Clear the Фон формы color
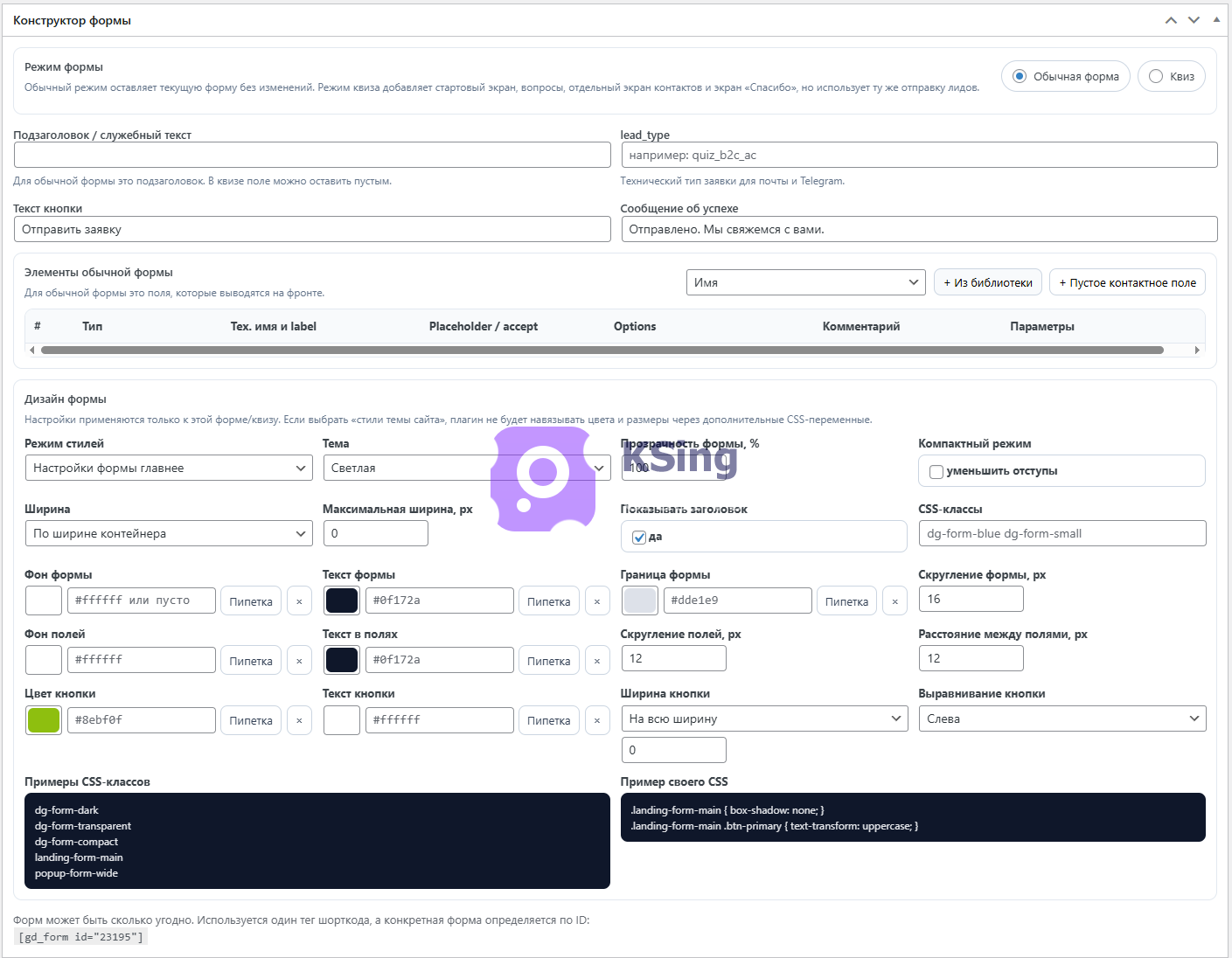Screen dimensions: 1232x958 [299, 601]
